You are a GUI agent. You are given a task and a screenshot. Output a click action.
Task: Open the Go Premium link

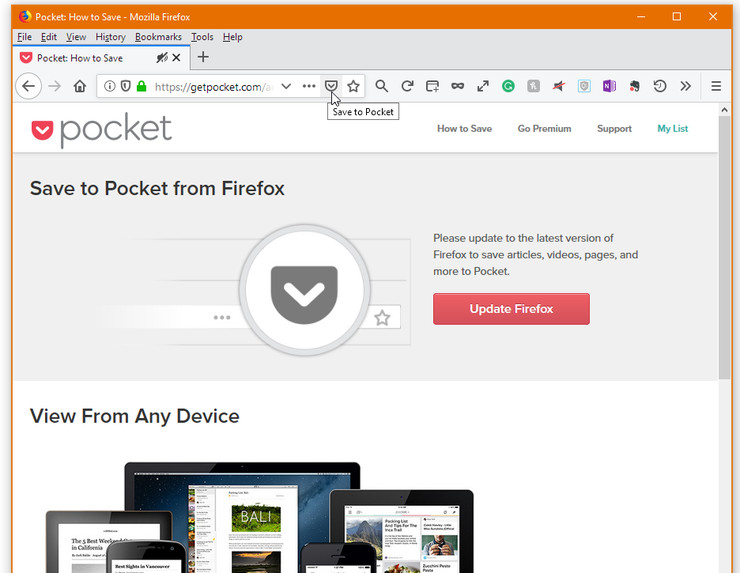[544, 128]
